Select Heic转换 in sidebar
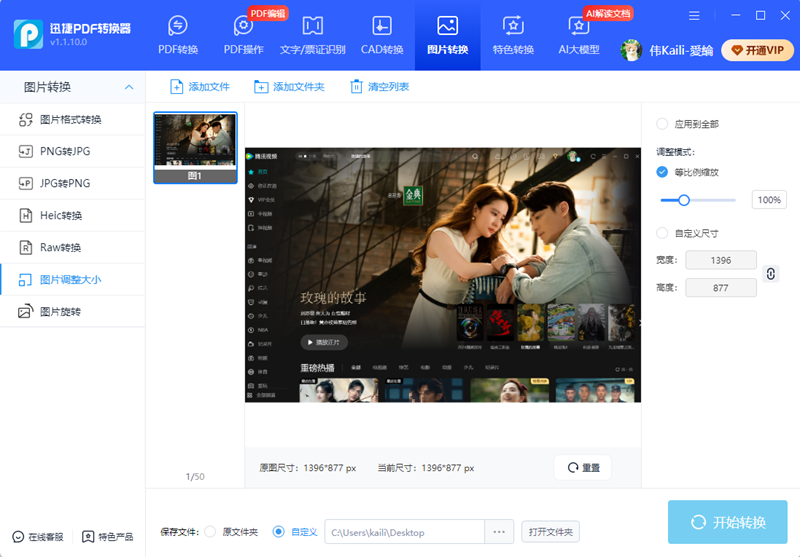The width and height of the screenshot is (800, 557). coord(72,215)
